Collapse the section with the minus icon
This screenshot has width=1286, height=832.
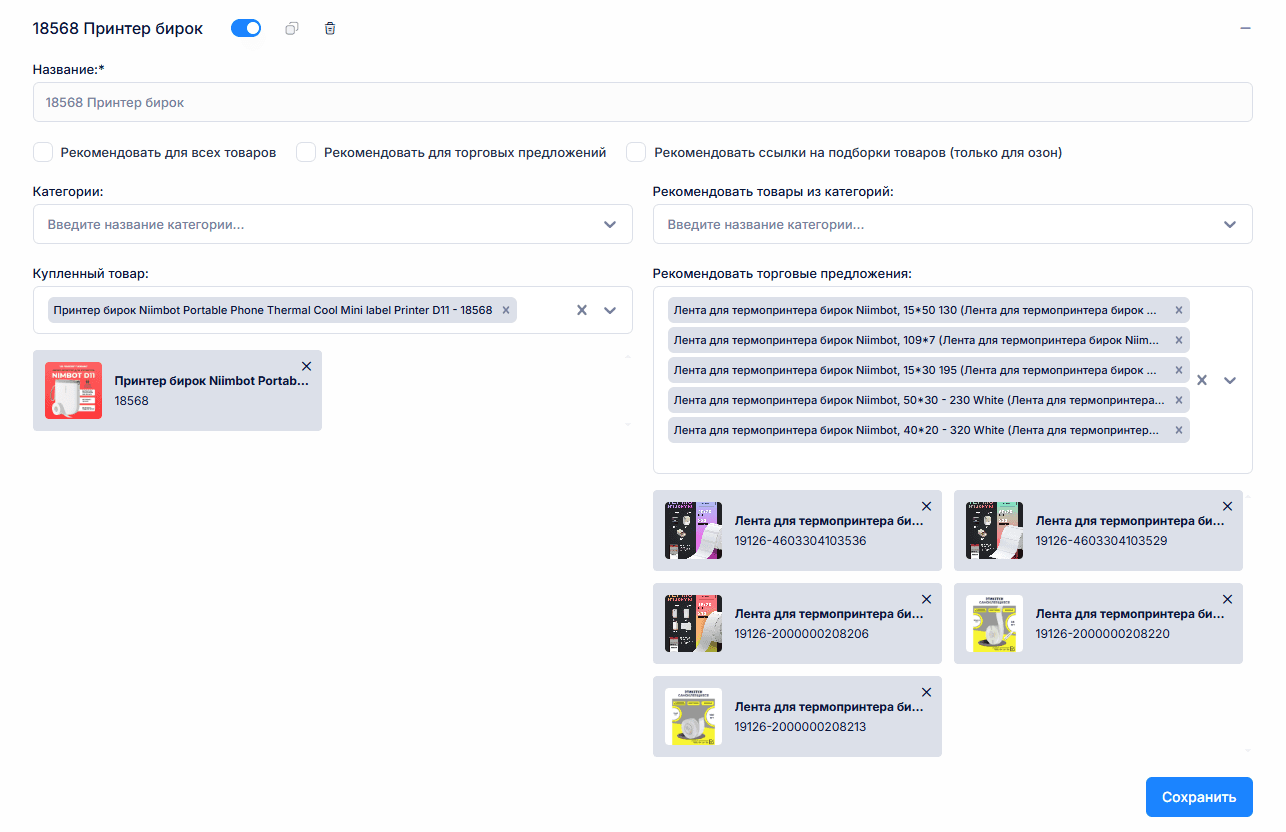point(1245,29)
